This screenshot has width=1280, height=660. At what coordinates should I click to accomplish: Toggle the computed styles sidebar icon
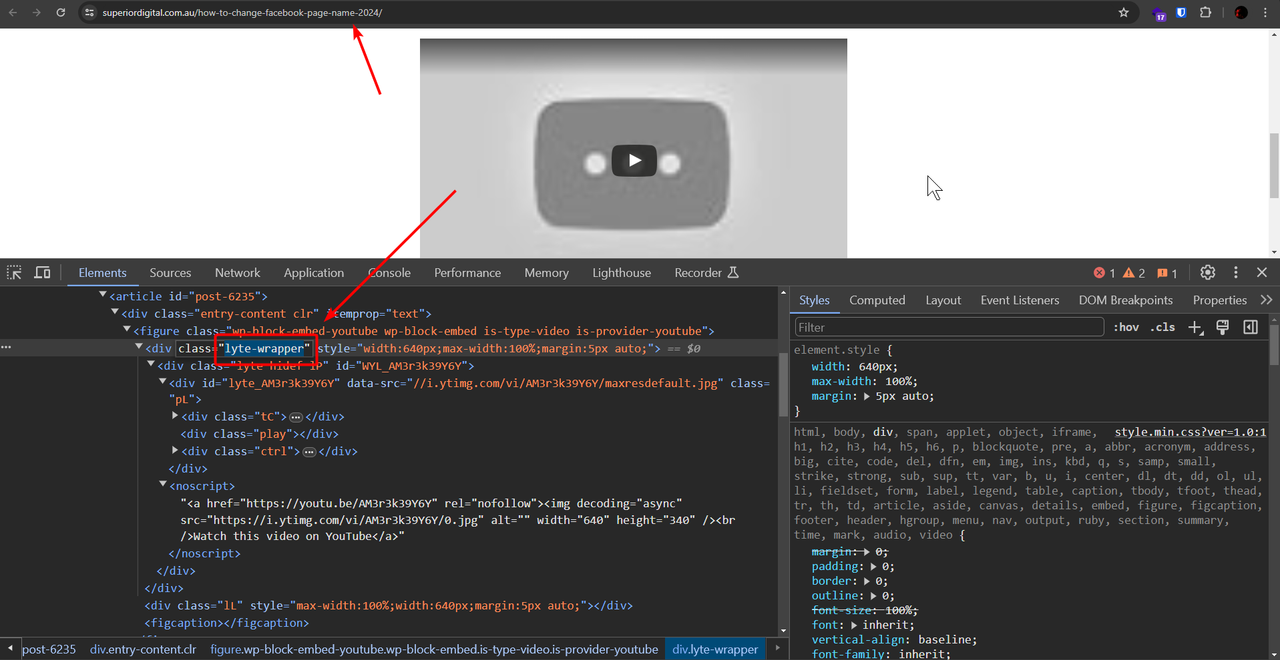1250,327
